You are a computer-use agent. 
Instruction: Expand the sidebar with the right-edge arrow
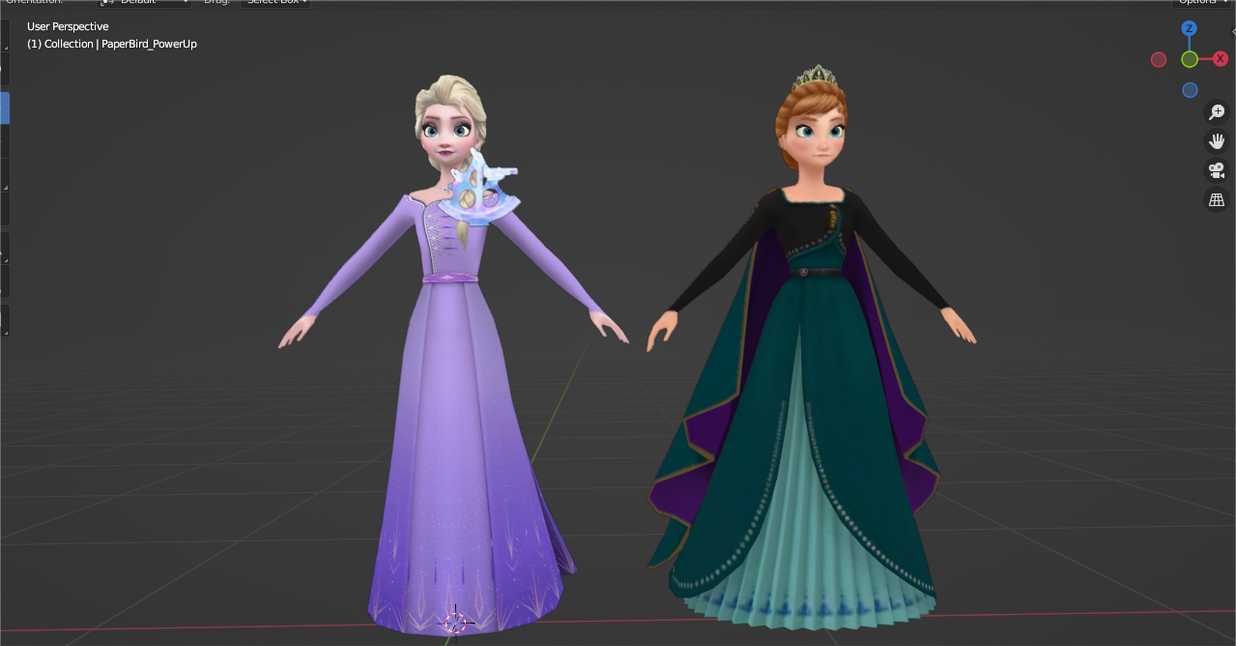coord(1232,31)
